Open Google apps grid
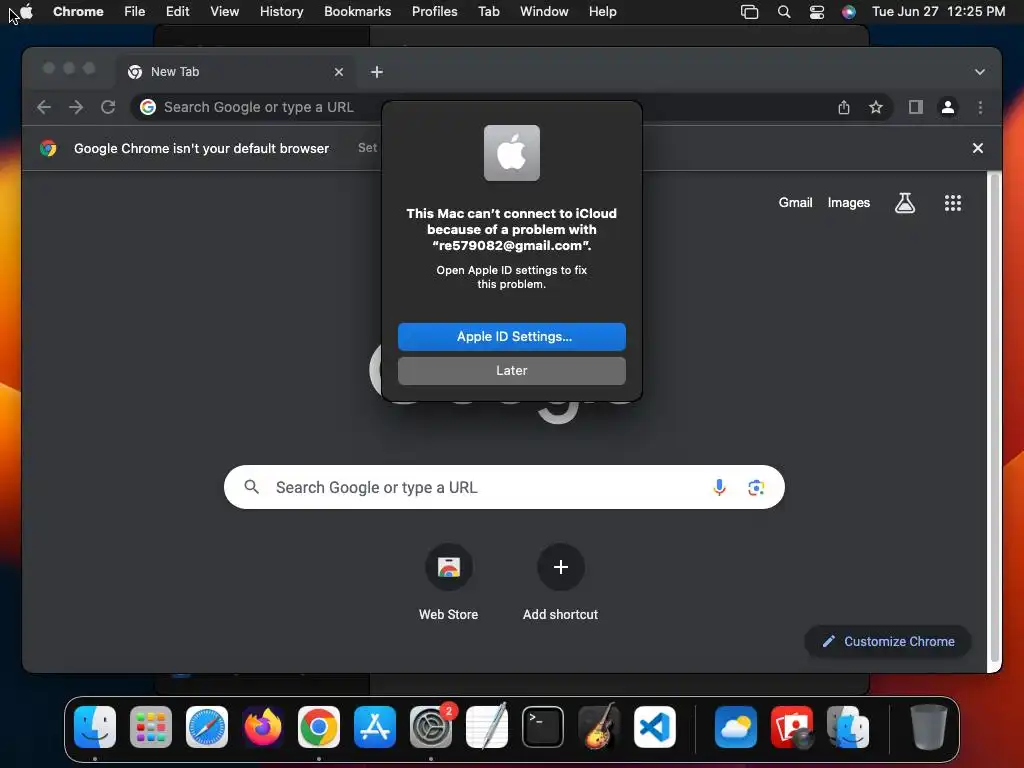 953,203
